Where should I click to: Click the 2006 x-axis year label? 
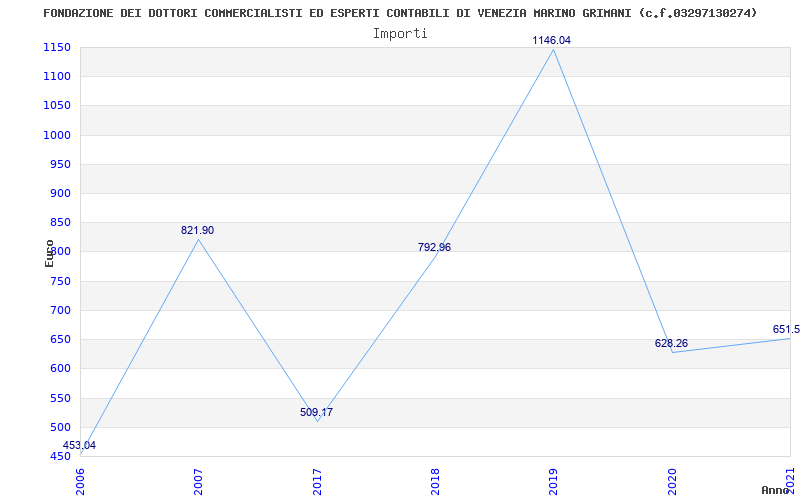coord(80,482)
